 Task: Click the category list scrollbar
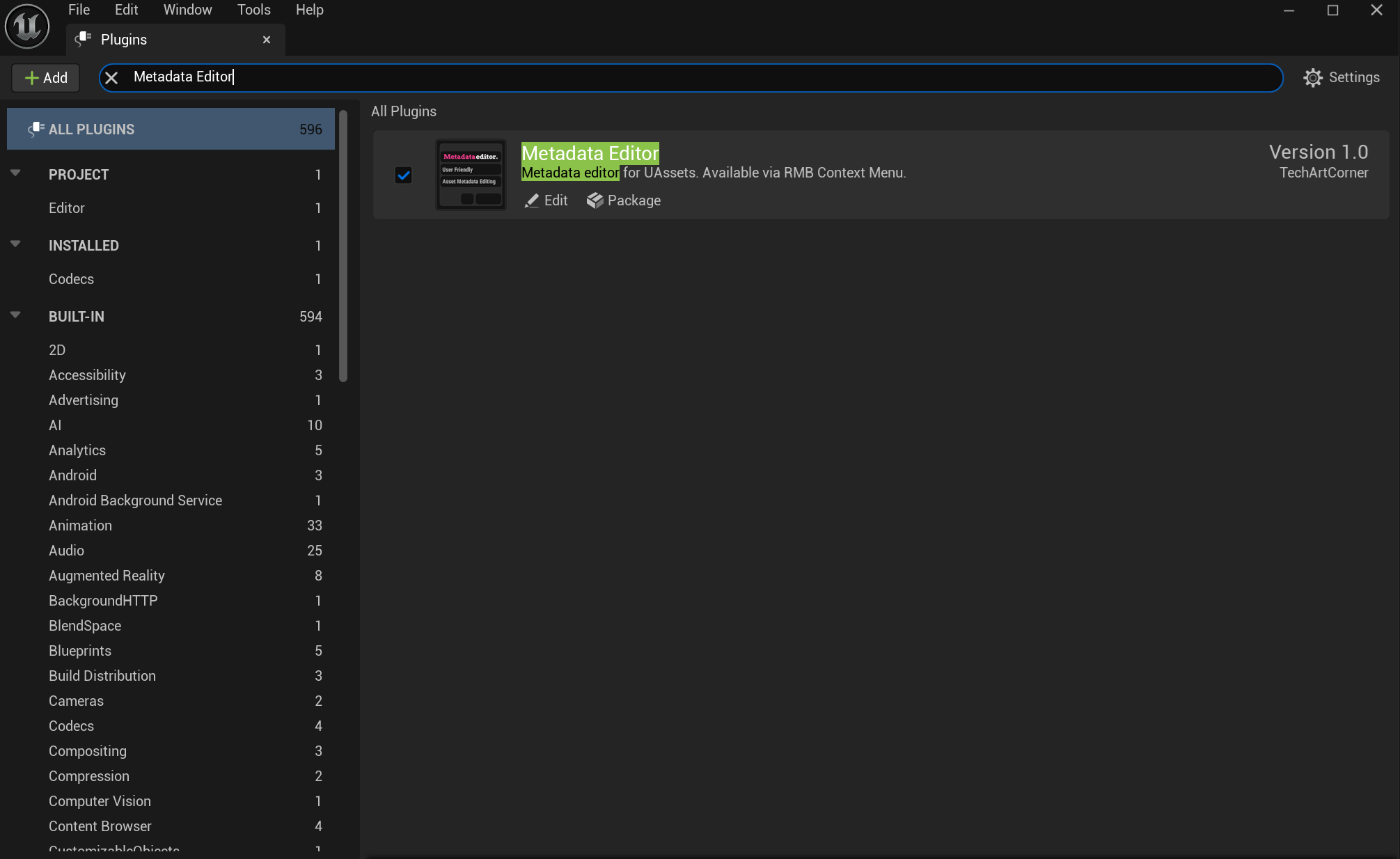(x=343, y=245)
